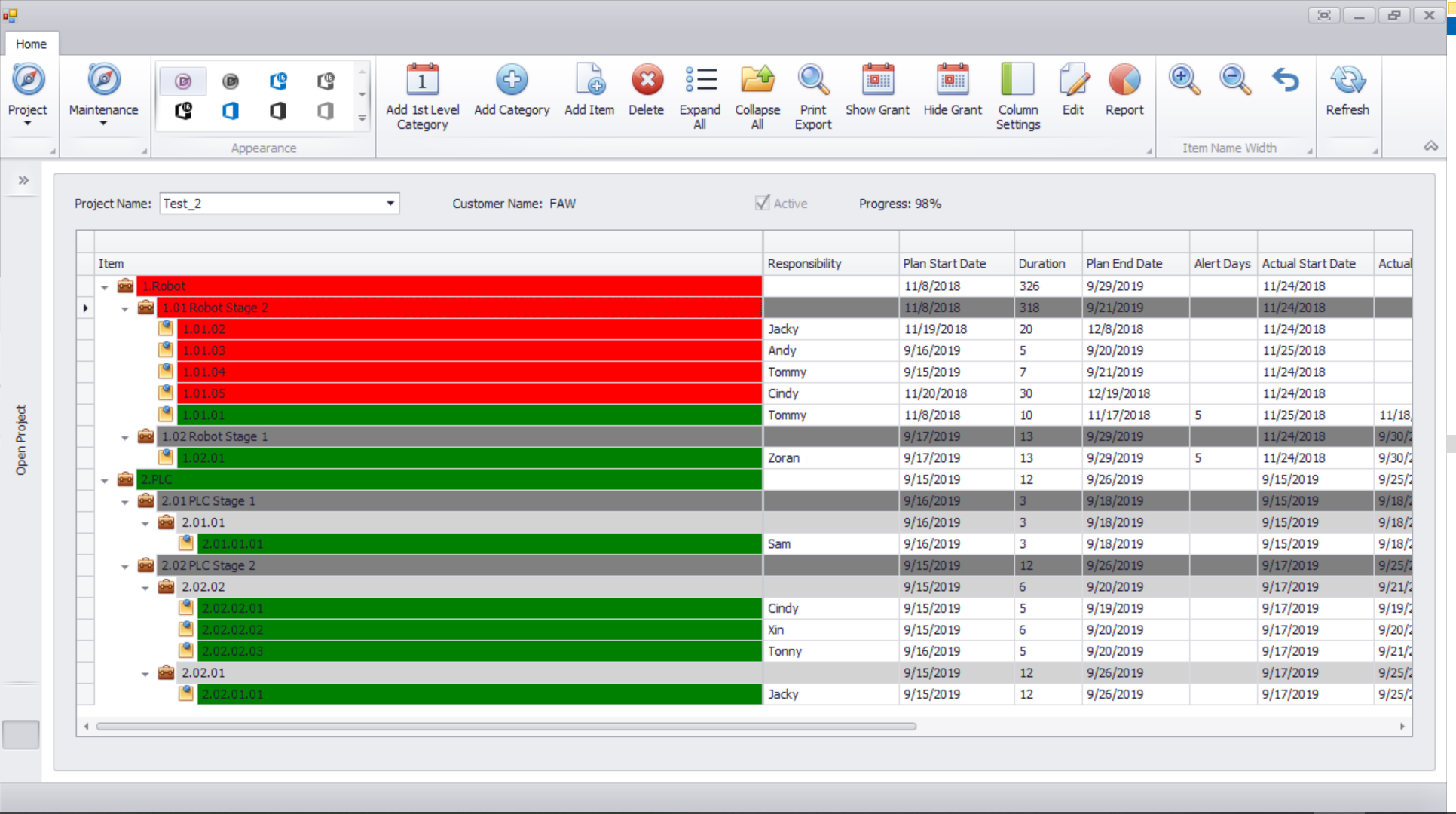Viewport: 1456px width, 814px height.
Task: Collapse the 2.02.01 tree node
Action: click(x=145, y=673)
